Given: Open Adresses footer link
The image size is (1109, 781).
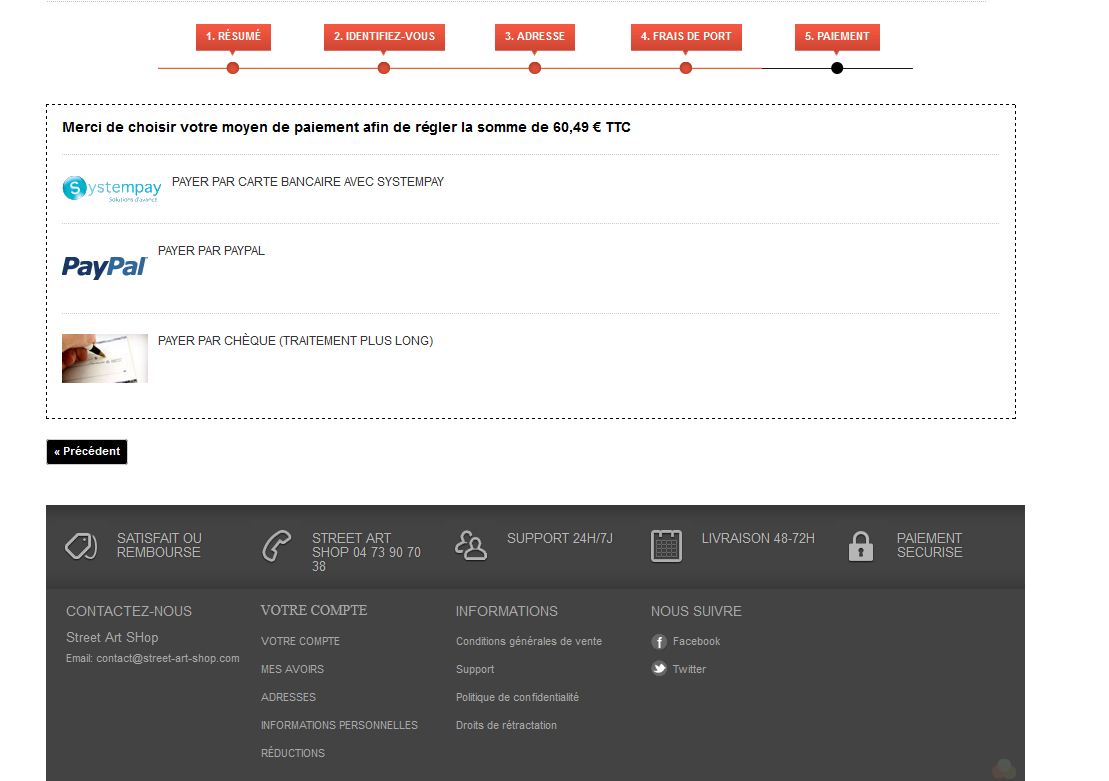Looking at the screenshot, I should [289, 697].
